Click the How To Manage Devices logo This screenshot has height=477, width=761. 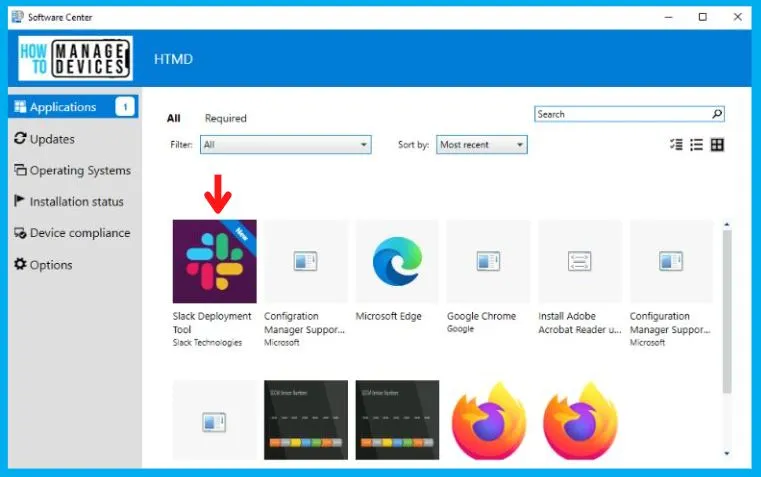pyautogui.click(x=75, y=58)
